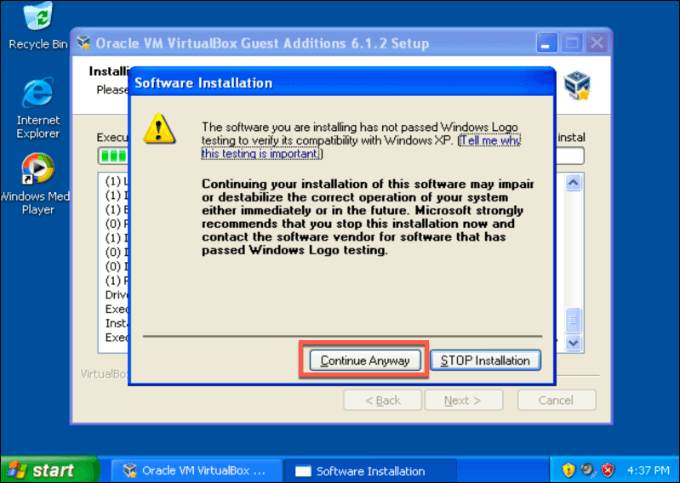680x483 pixels.
Task: Click the gray round tray icon
Action: [588, 470]
